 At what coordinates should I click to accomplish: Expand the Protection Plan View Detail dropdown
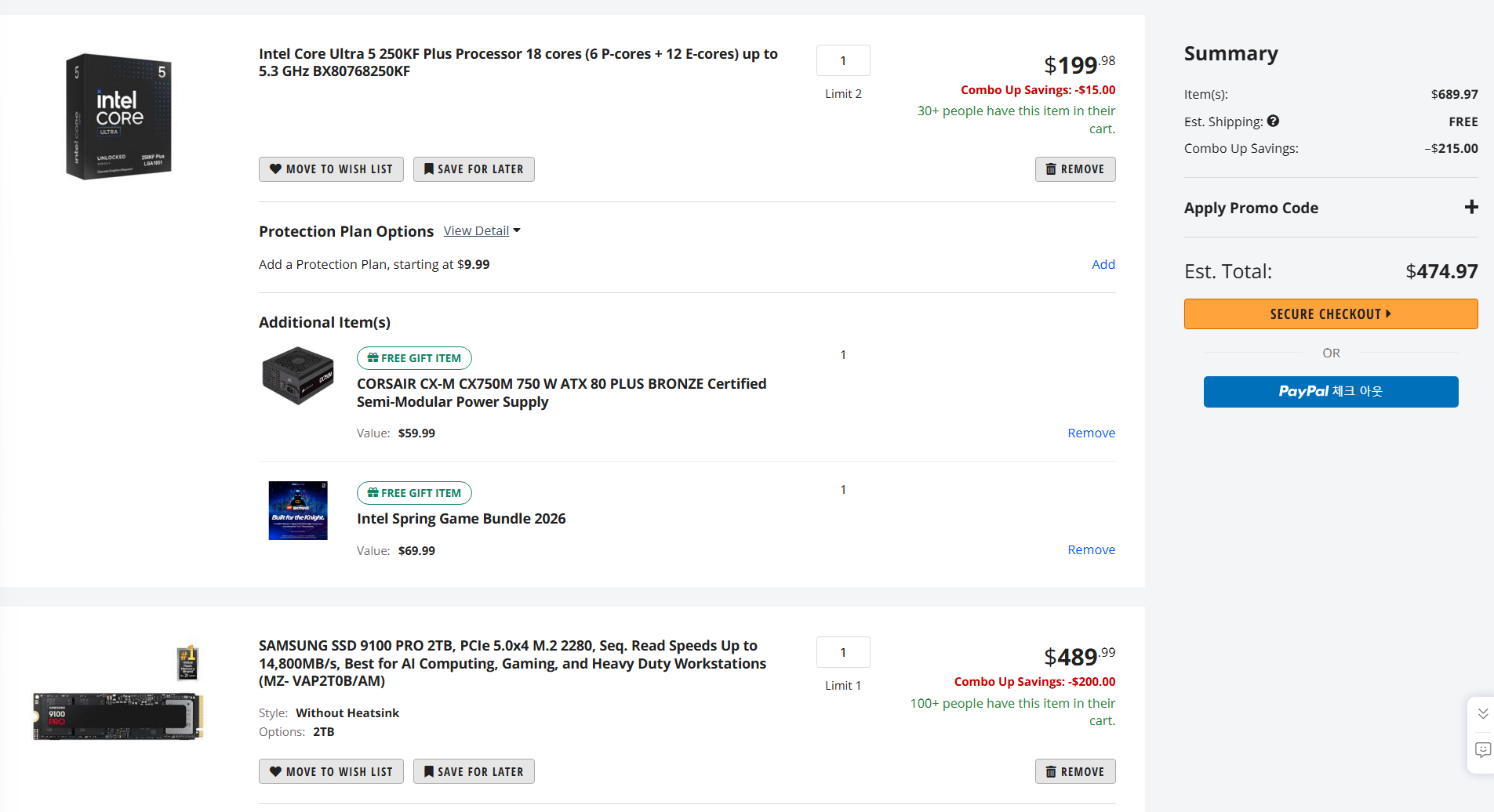[482, 230]
